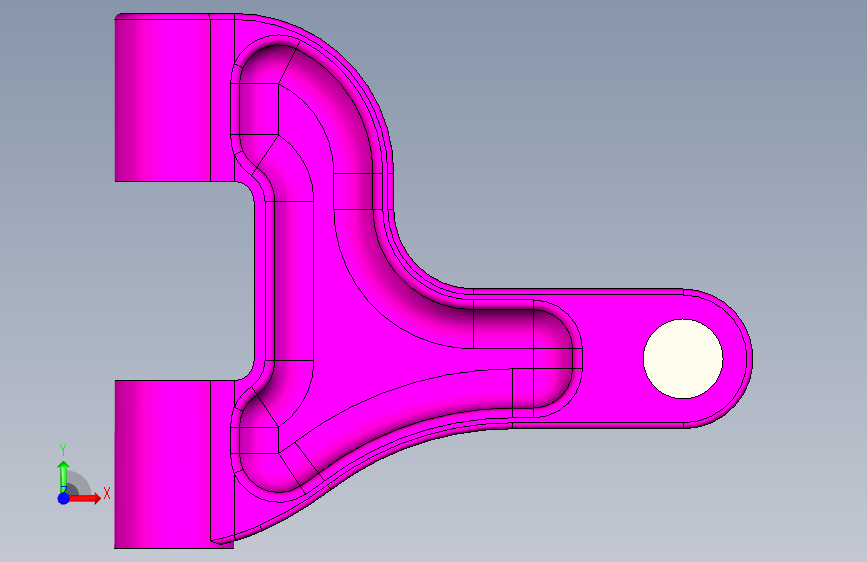Select the lower-left cylindrical boss of the part
The image size is (867, 562).
[163, 464]
